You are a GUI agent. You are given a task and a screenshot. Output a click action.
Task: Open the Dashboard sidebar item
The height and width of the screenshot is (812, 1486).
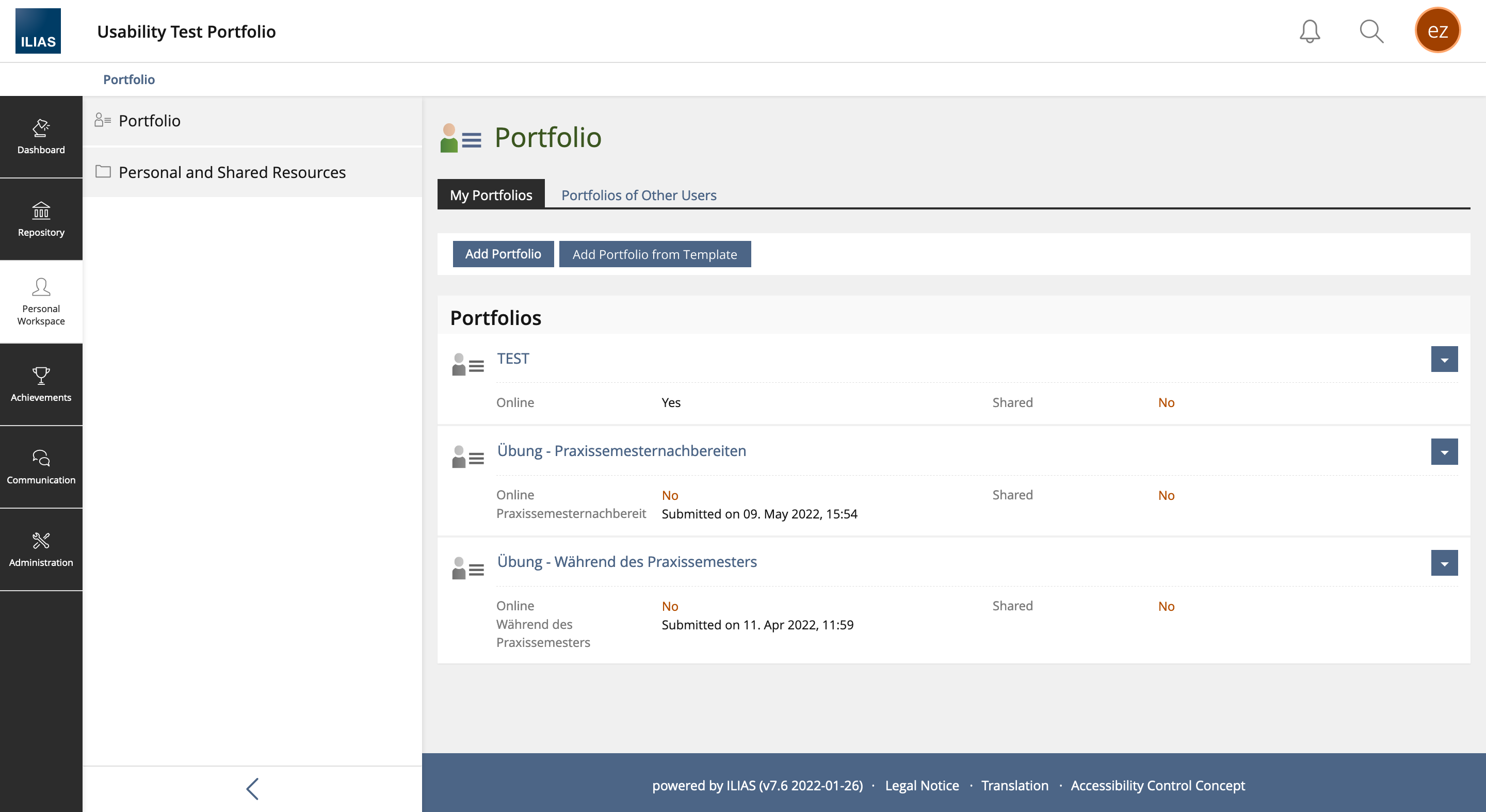point(41,137)
